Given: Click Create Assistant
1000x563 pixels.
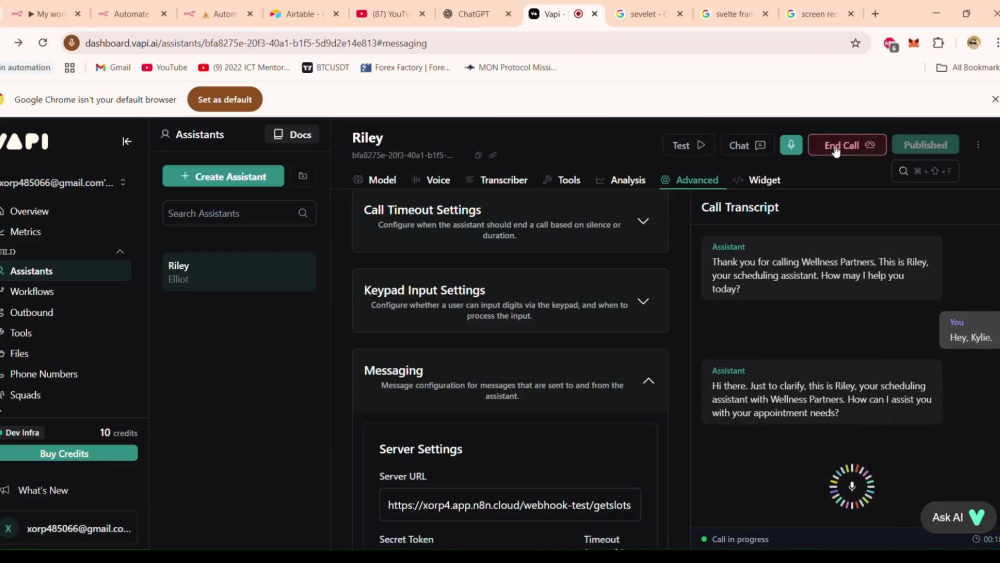Looking at the screenshot, I should click(223, 176).
